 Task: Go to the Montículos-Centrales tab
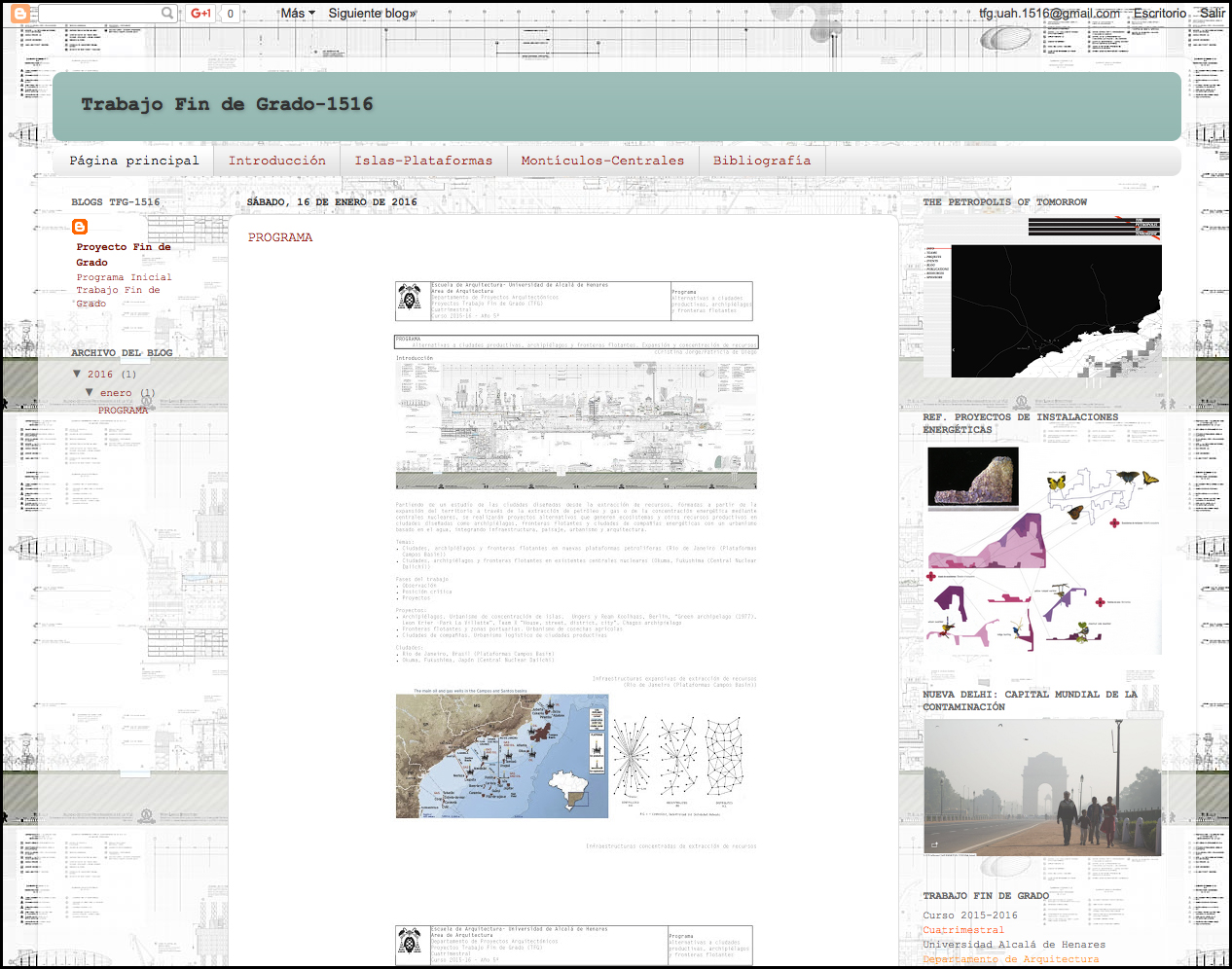[602, 161]
